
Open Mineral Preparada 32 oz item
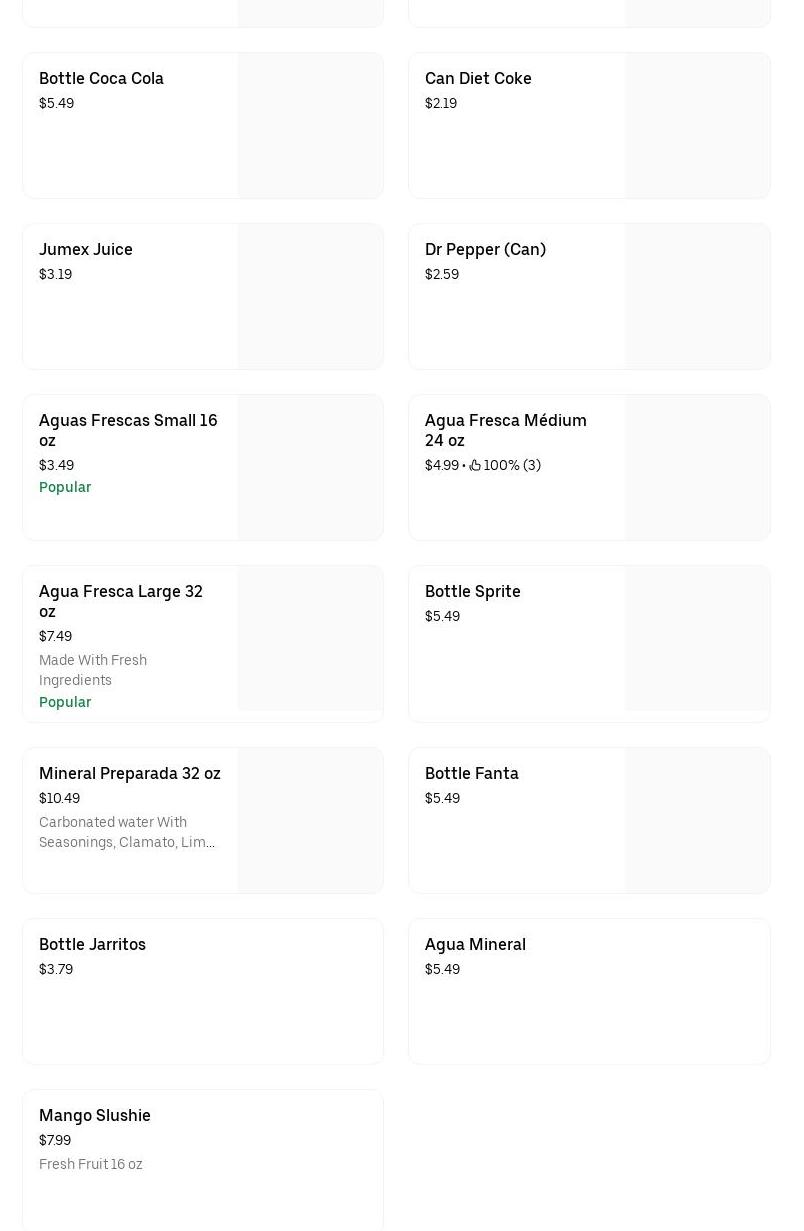[130, 773]
